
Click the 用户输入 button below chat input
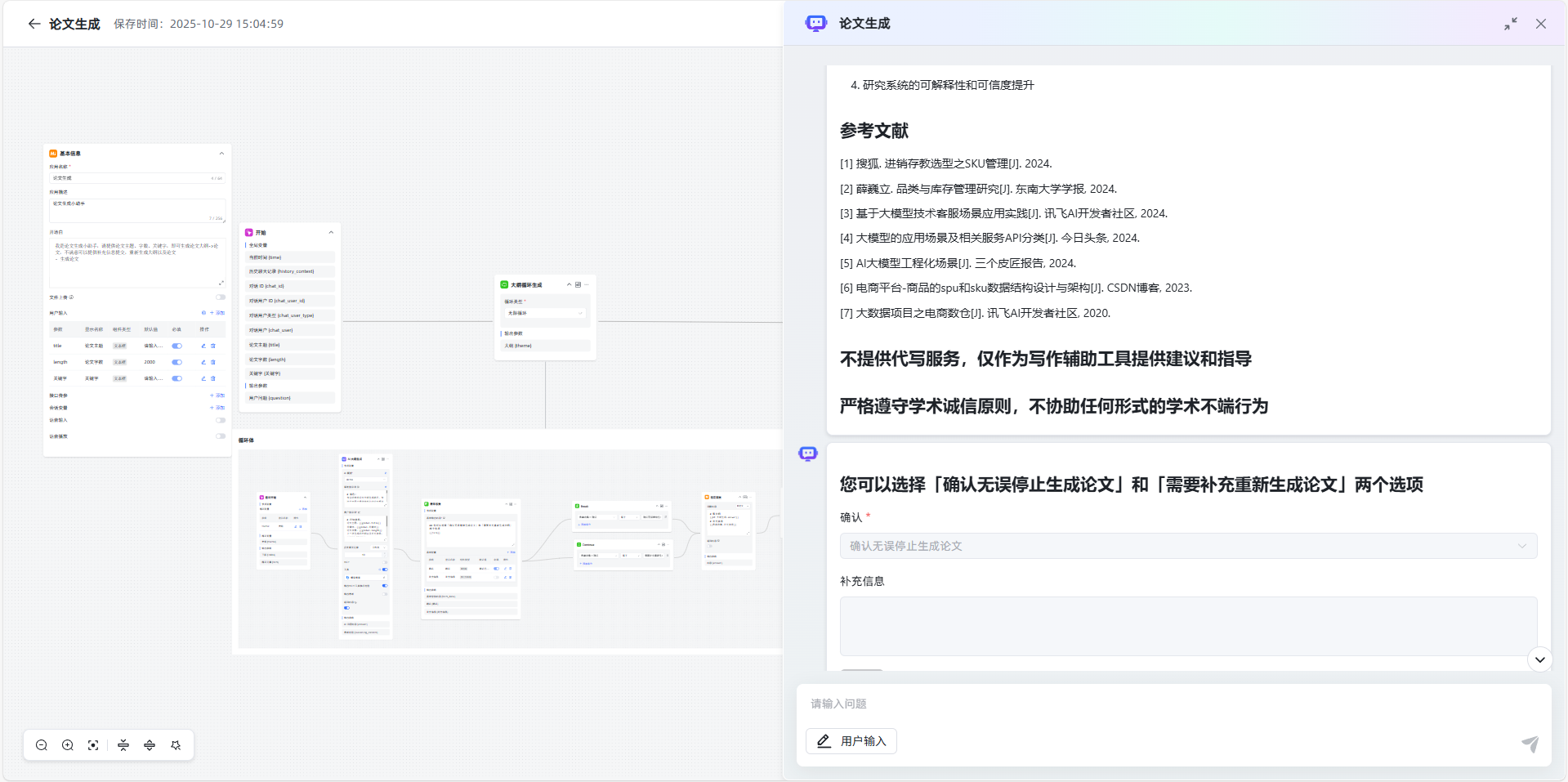pyautogui.click(x=851, y=740)
